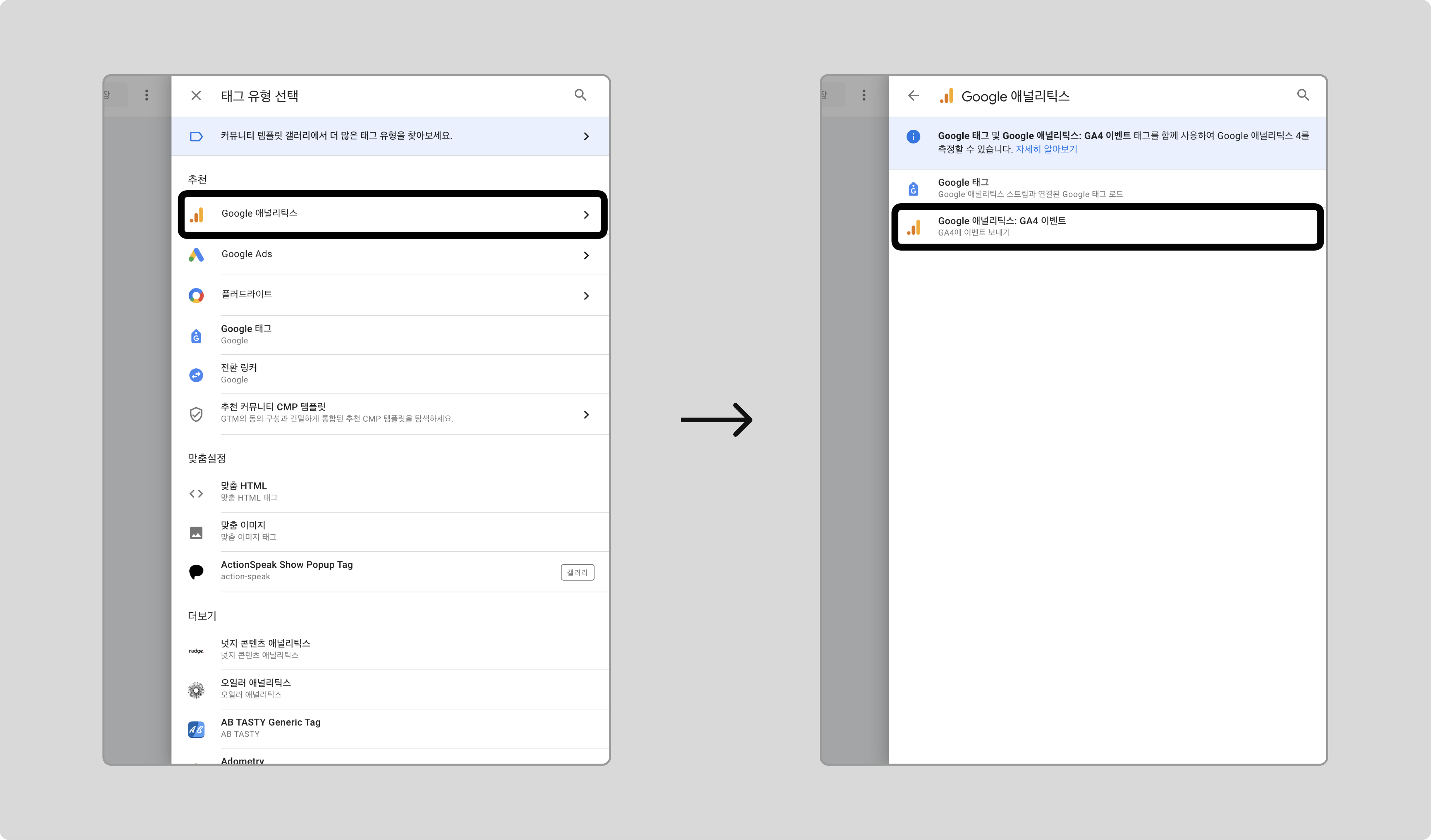Select 맞춤 HTML tag type label
Screen dimensions: 1431x840
click(244, 486)
